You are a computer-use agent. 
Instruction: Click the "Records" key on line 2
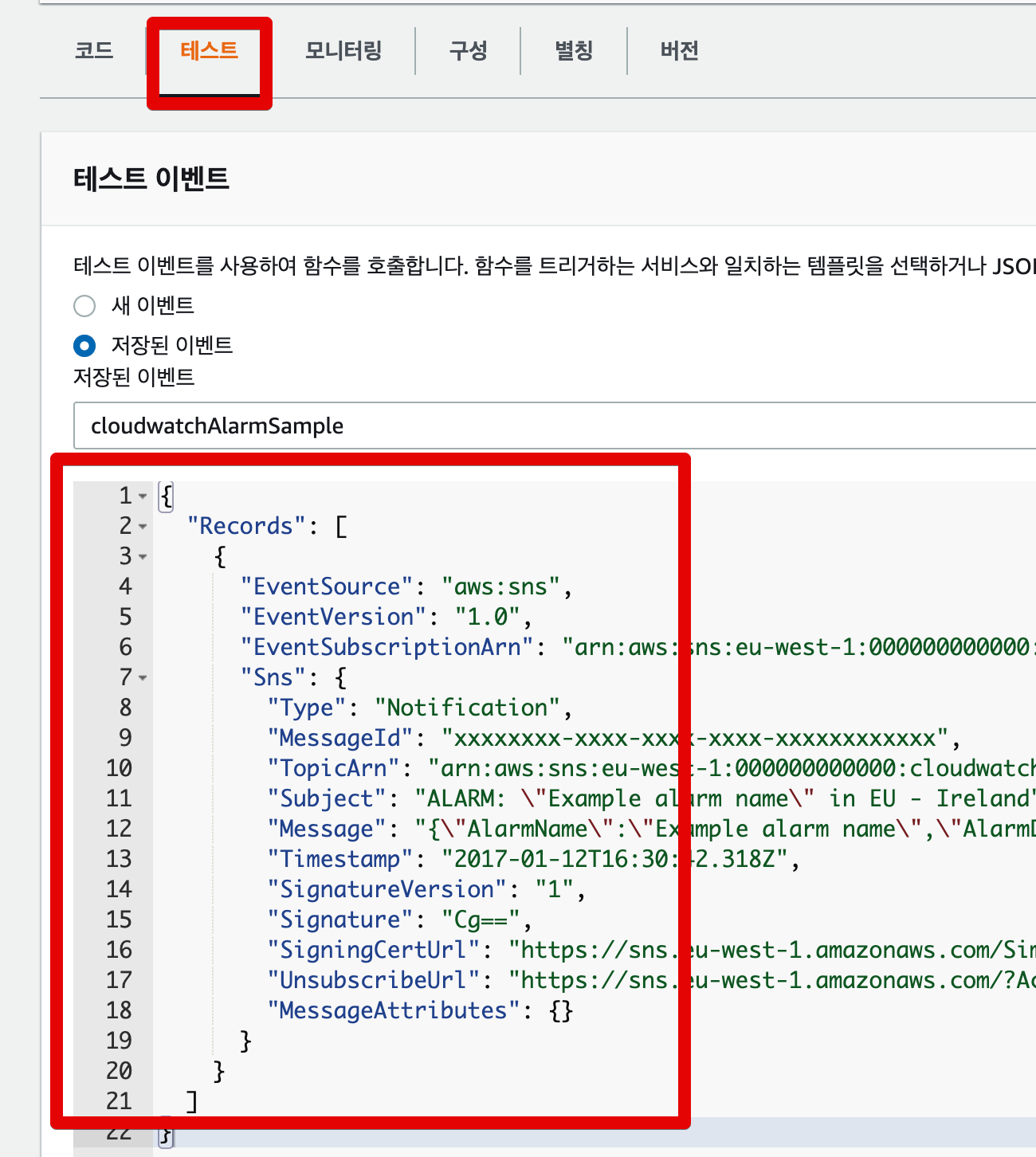pyautogui.click(x=246, y=527)
